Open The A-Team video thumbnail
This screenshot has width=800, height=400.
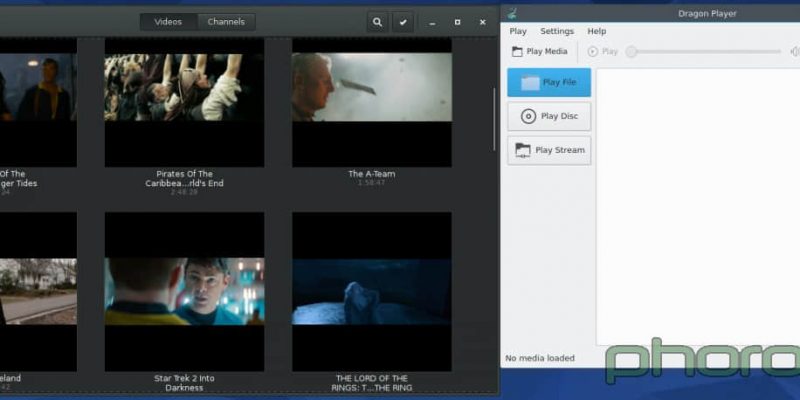tap(371, 103)
